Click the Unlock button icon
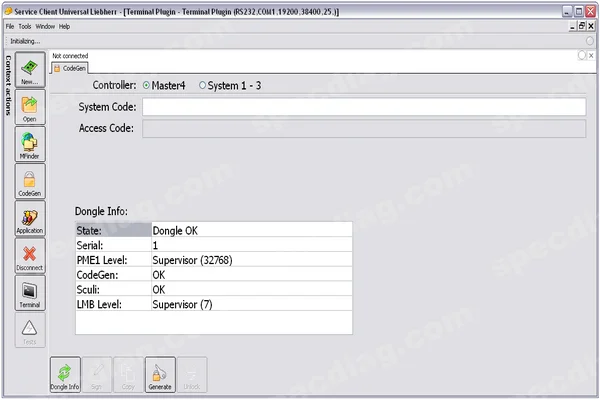 point(192,375)
